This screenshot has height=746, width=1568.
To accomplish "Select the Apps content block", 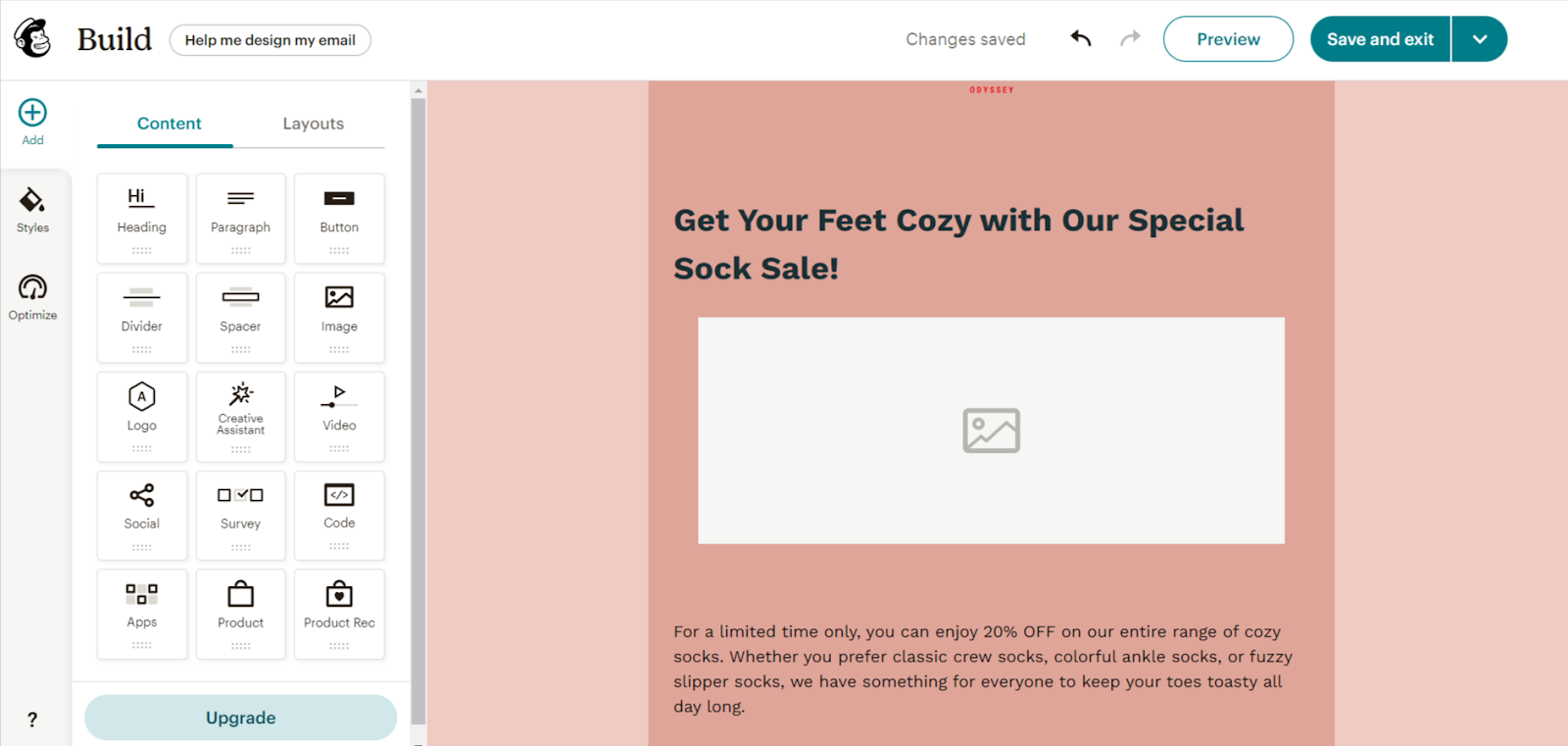I will pyautogui.click(x=142, y=615).
